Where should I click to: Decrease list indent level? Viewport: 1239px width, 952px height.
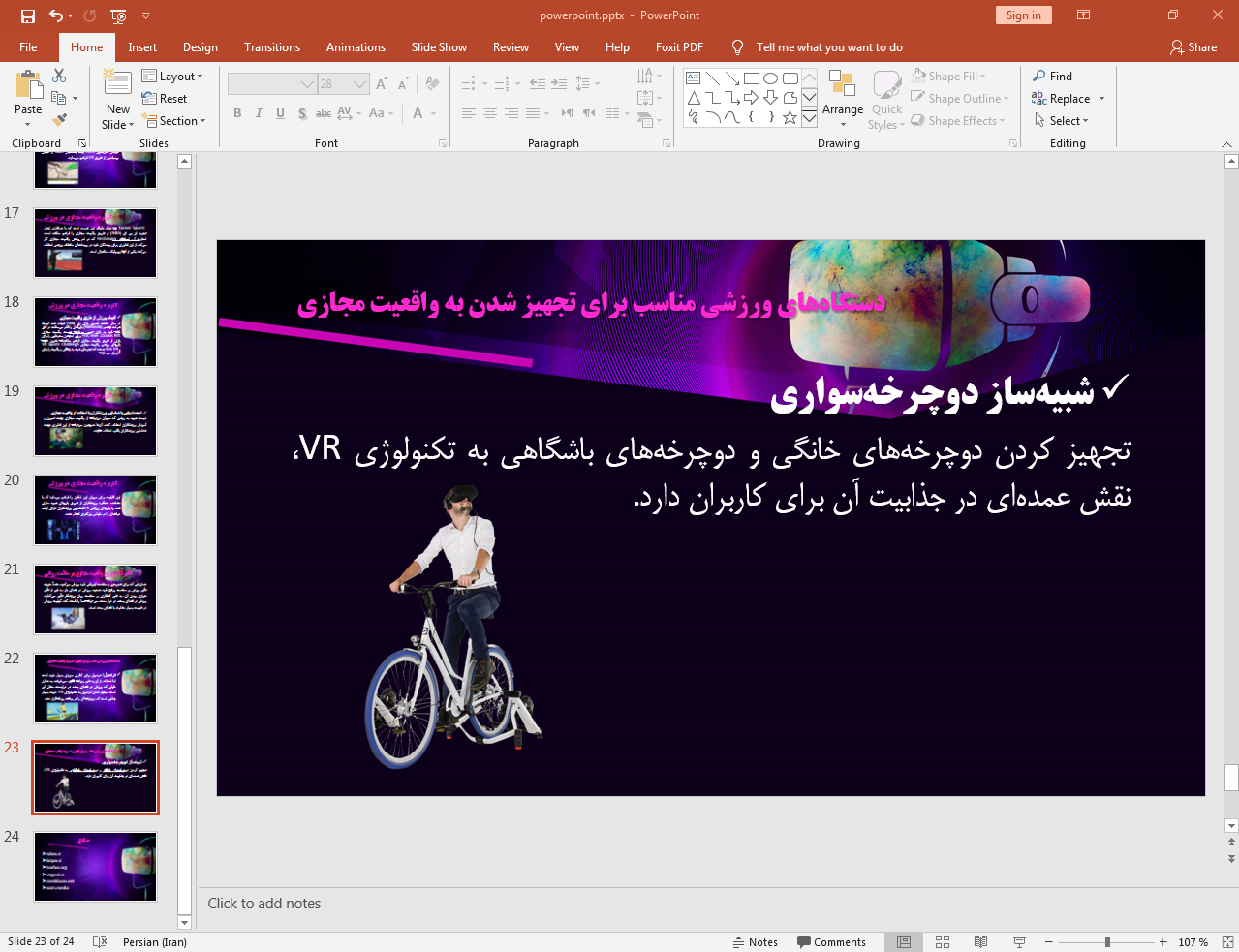click(x=538, y=83)
